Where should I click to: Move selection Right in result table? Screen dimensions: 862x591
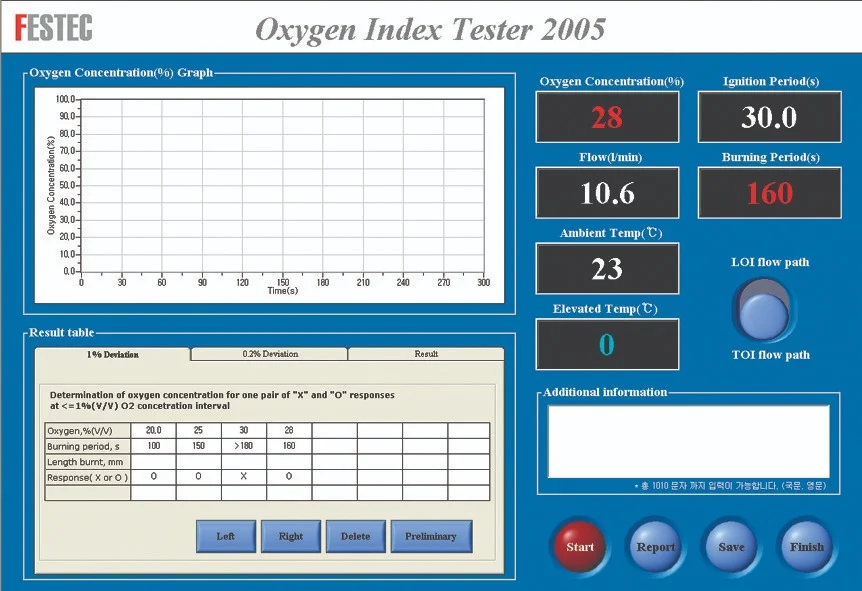tap(291, 536)
